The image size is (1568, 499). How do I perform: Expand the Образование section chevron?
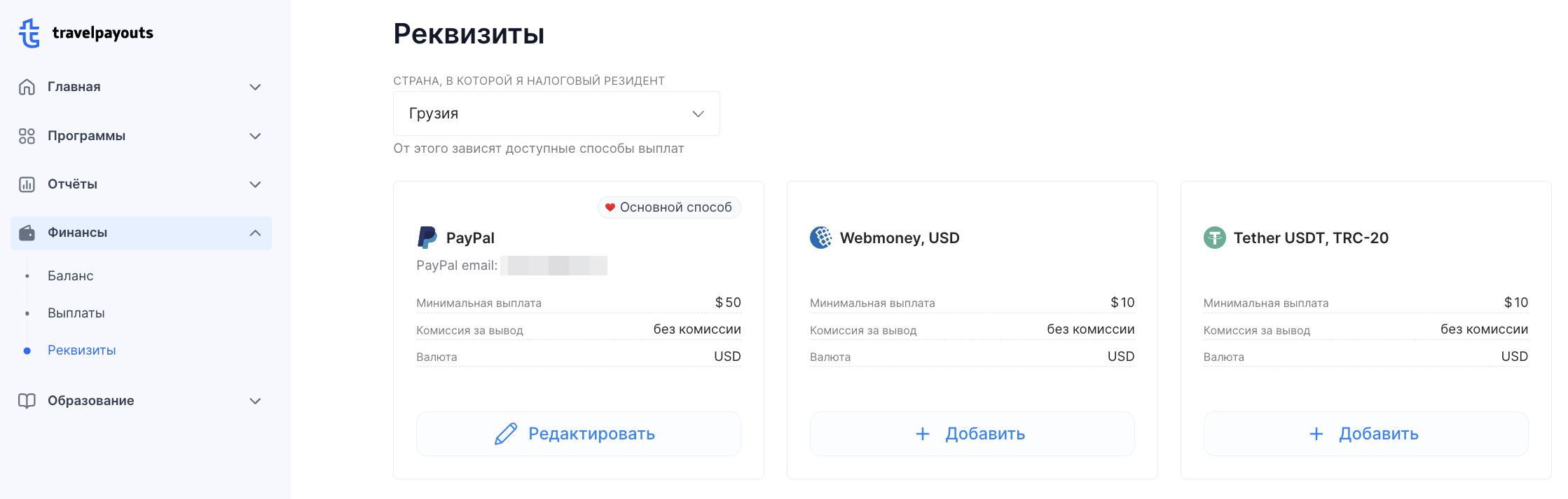pyautogui.click(x=255, y=401)
